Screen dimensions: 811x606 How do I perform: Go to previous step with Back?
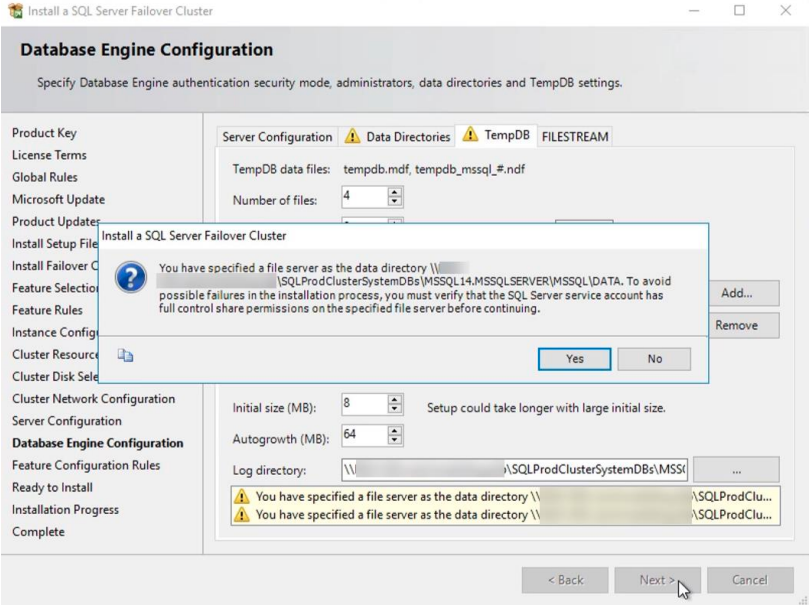565,580
